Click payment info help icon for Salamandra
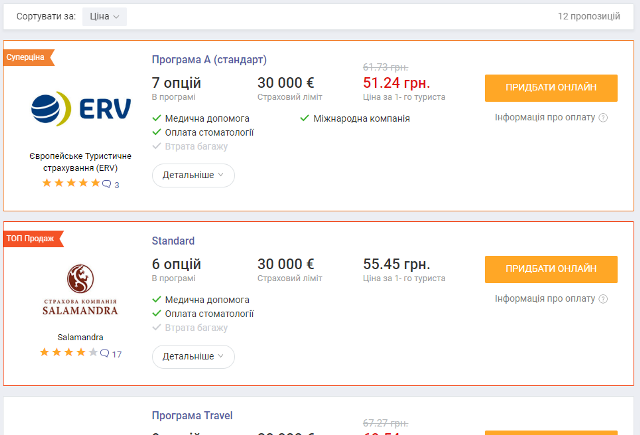The image size is (640, 435). click(x=603, y=299)
